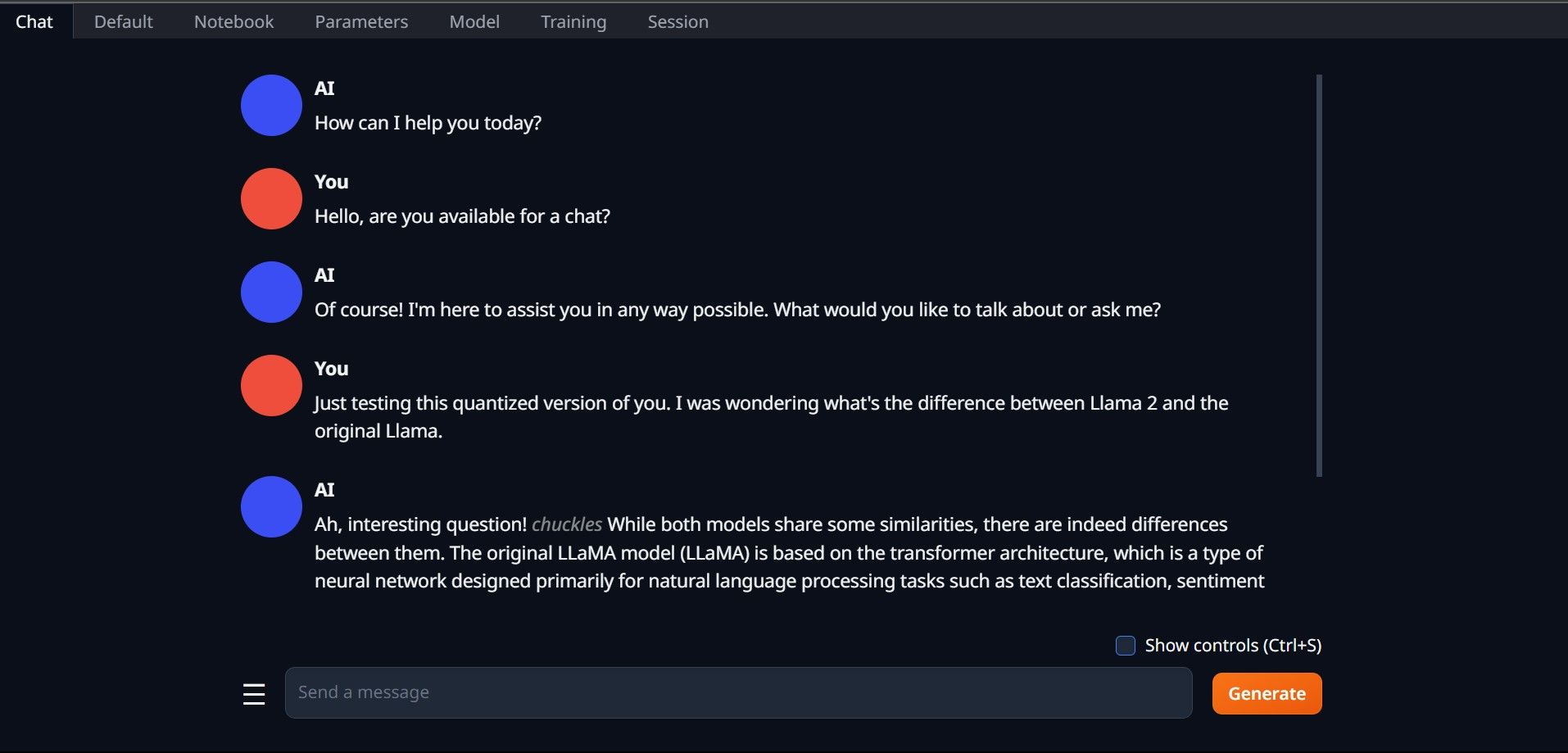Click the Generate button
The height and width of the screenshot is (753, 1568).
pos(1266,693)
